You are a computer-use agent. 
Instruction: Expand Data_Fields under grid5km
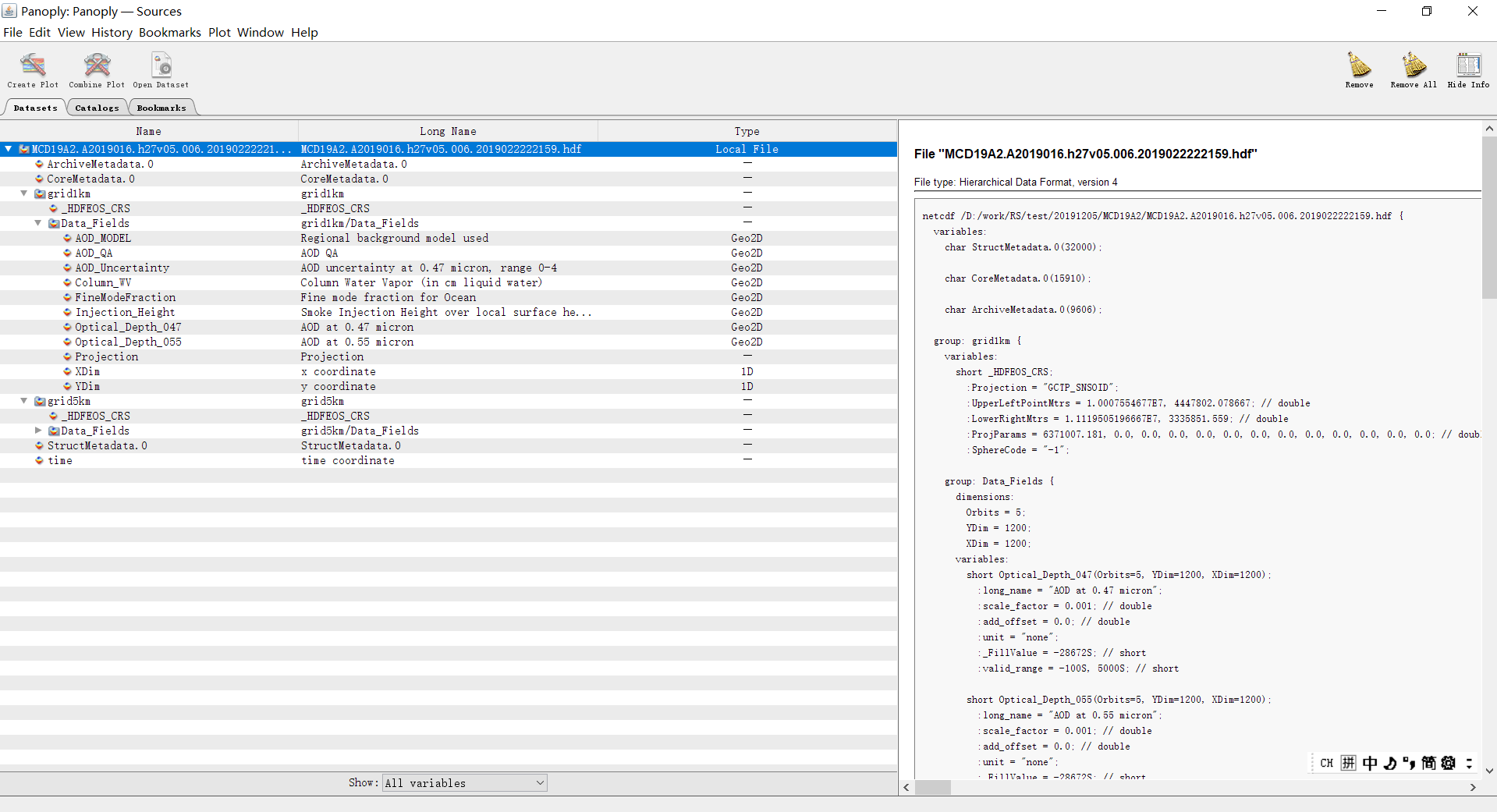[x=37, y=430]
